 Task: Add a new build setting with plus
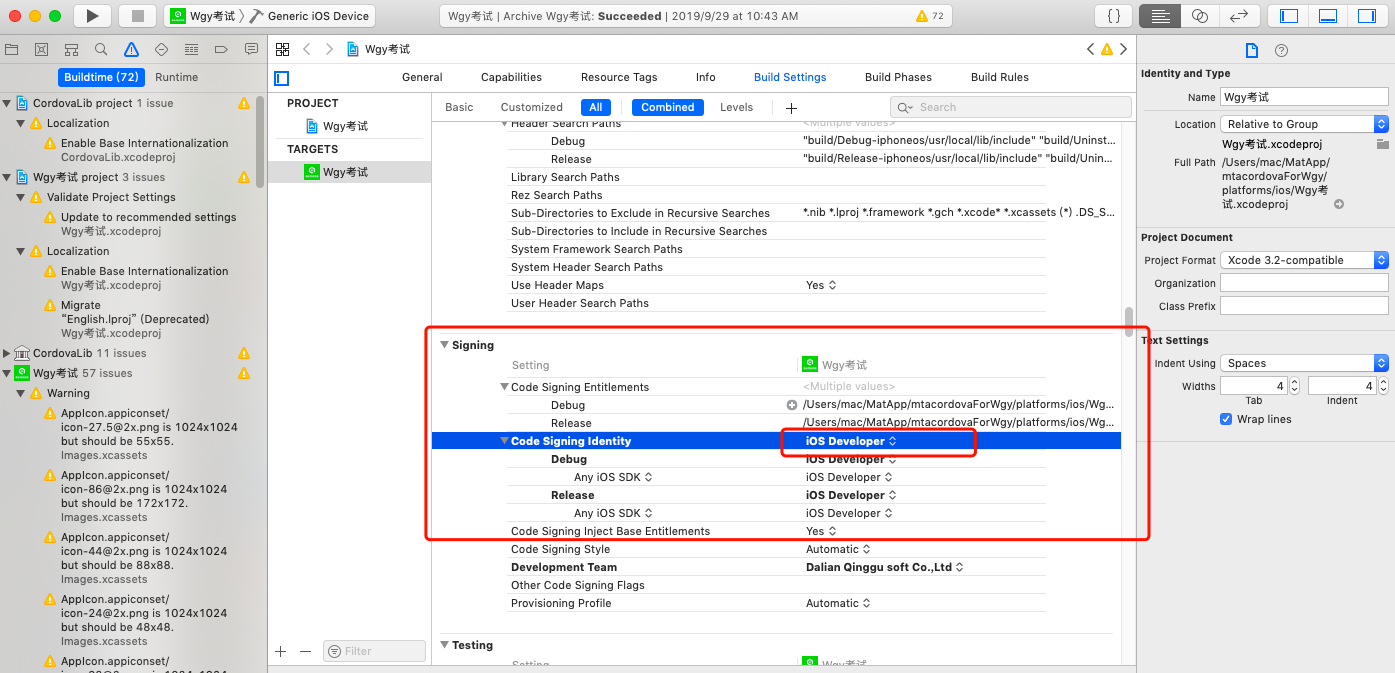(x=791, y=108)
